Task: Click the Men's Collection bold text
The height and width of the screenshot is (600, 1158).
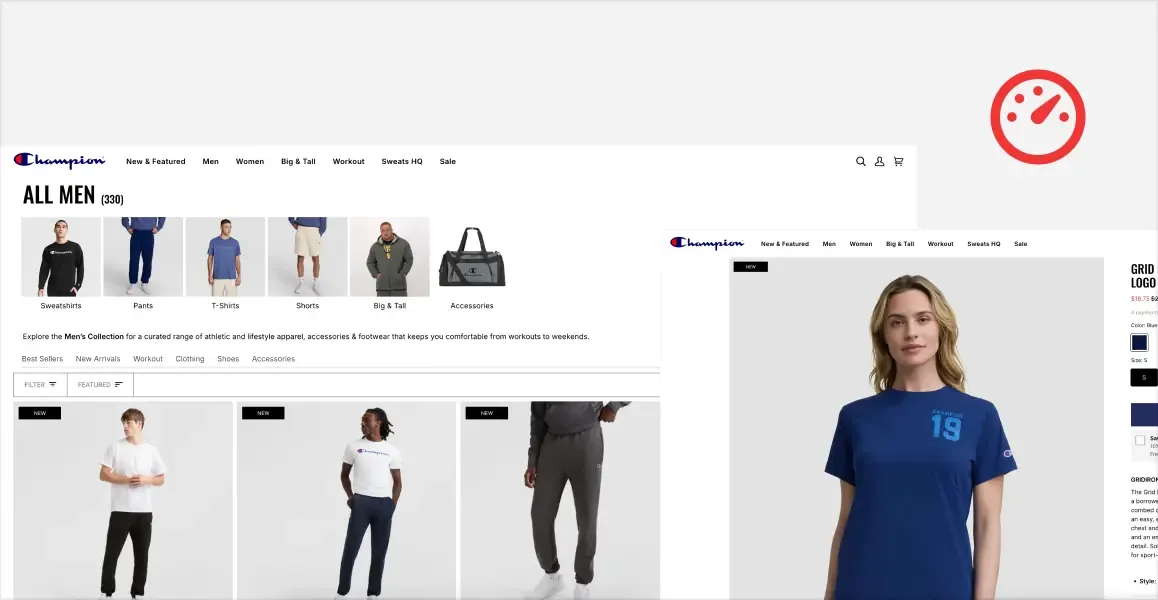Action: (94, 336)
